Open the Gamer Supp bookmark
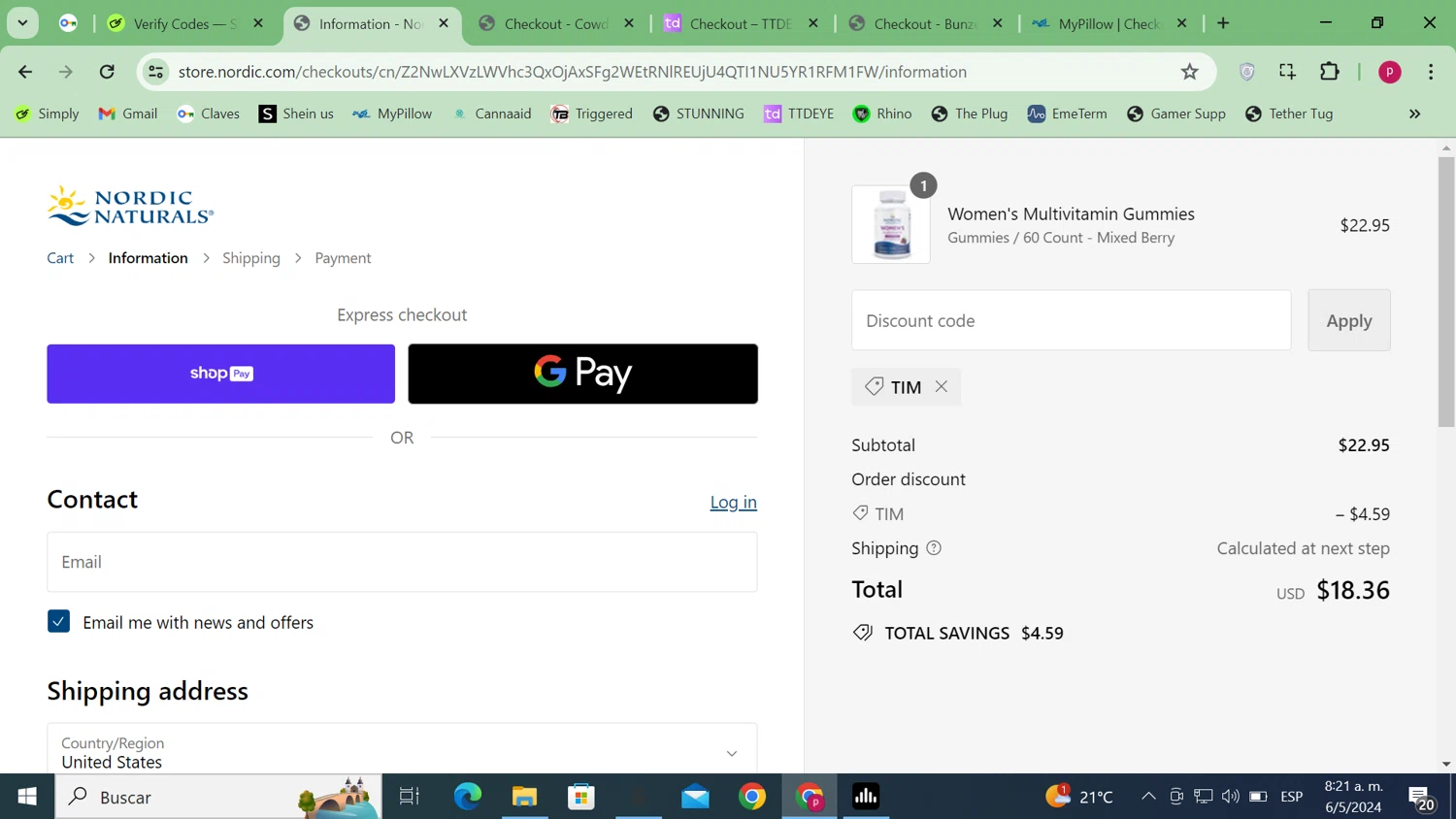This screenshot has width=1456, height=819. pos(1176,114)
